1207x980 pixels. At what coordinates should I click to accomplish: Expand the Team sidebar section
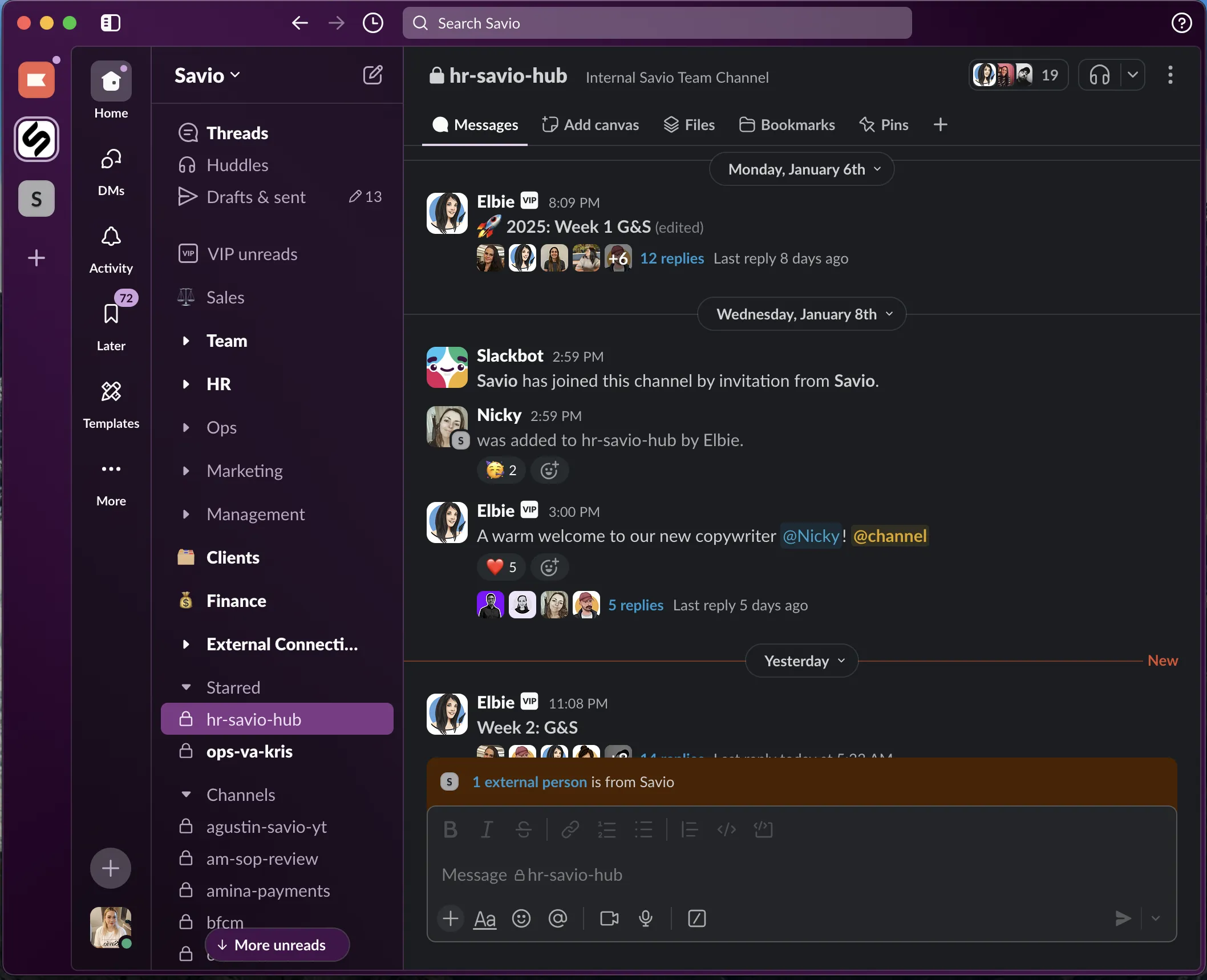pyautogui.click(x=186, y=341)
